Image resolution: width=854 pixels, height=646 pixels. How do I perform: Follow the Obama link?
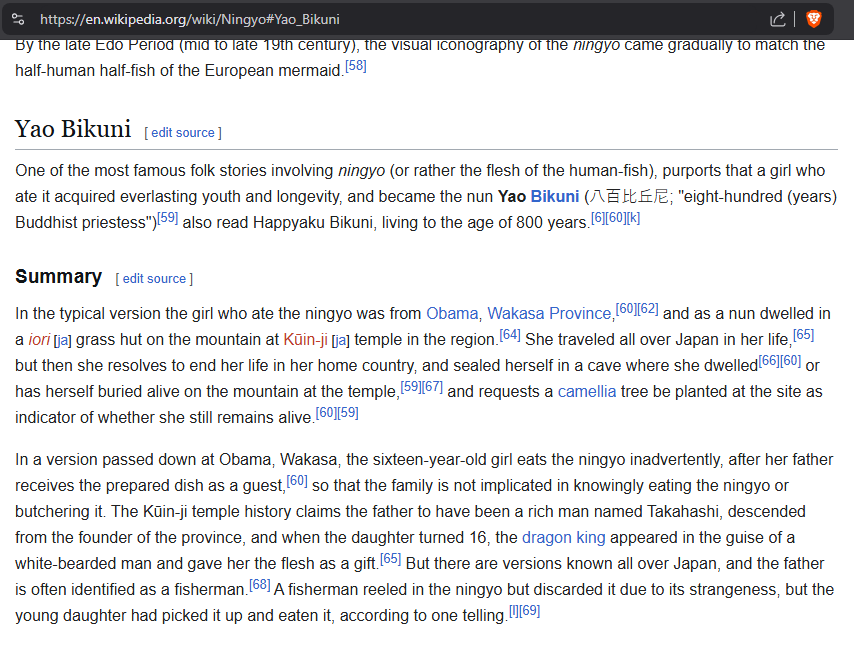point(452,314)
